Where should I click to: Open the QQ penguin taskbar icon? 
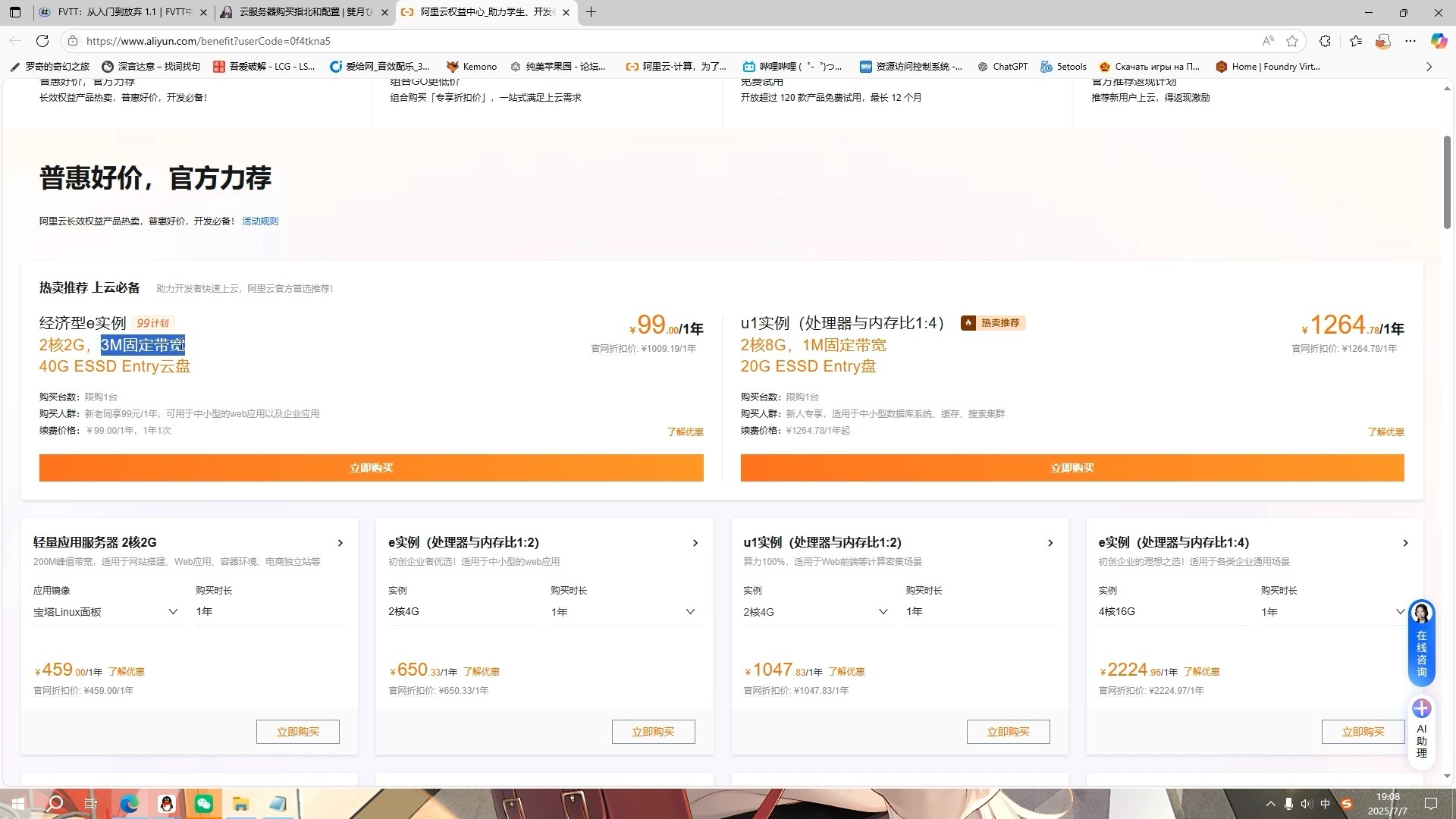(166, 804)
